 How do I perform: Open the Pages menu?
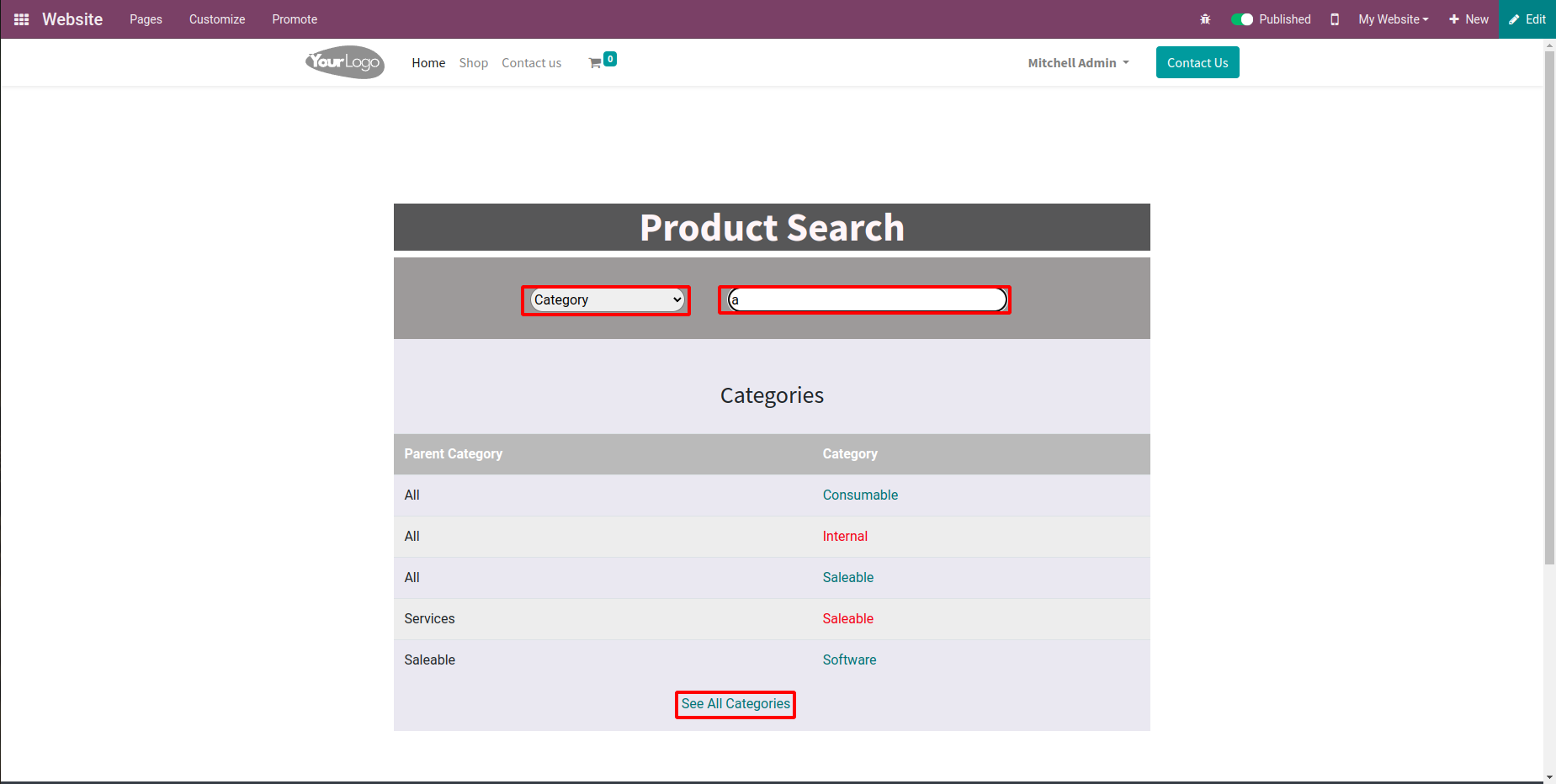pos(146,19)
